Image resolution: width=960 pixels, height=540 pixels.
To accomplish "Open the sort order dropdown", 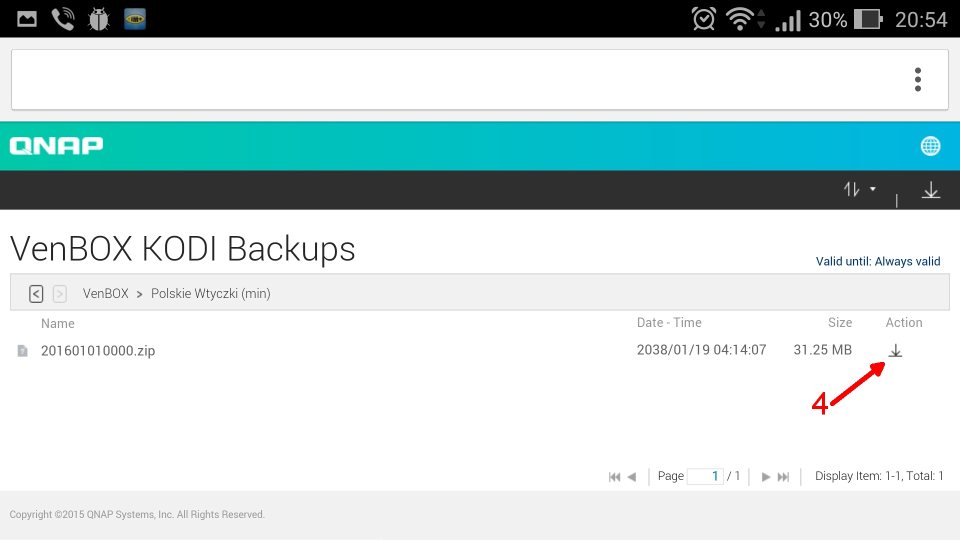I will pos(858,189).
